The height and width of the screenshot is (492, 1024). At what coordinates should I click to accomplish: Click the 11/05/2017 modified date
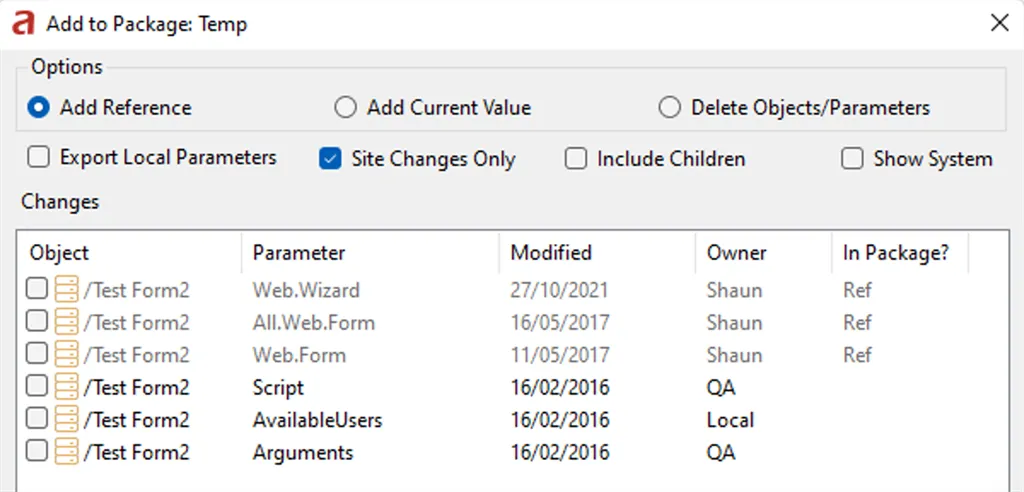560,355
